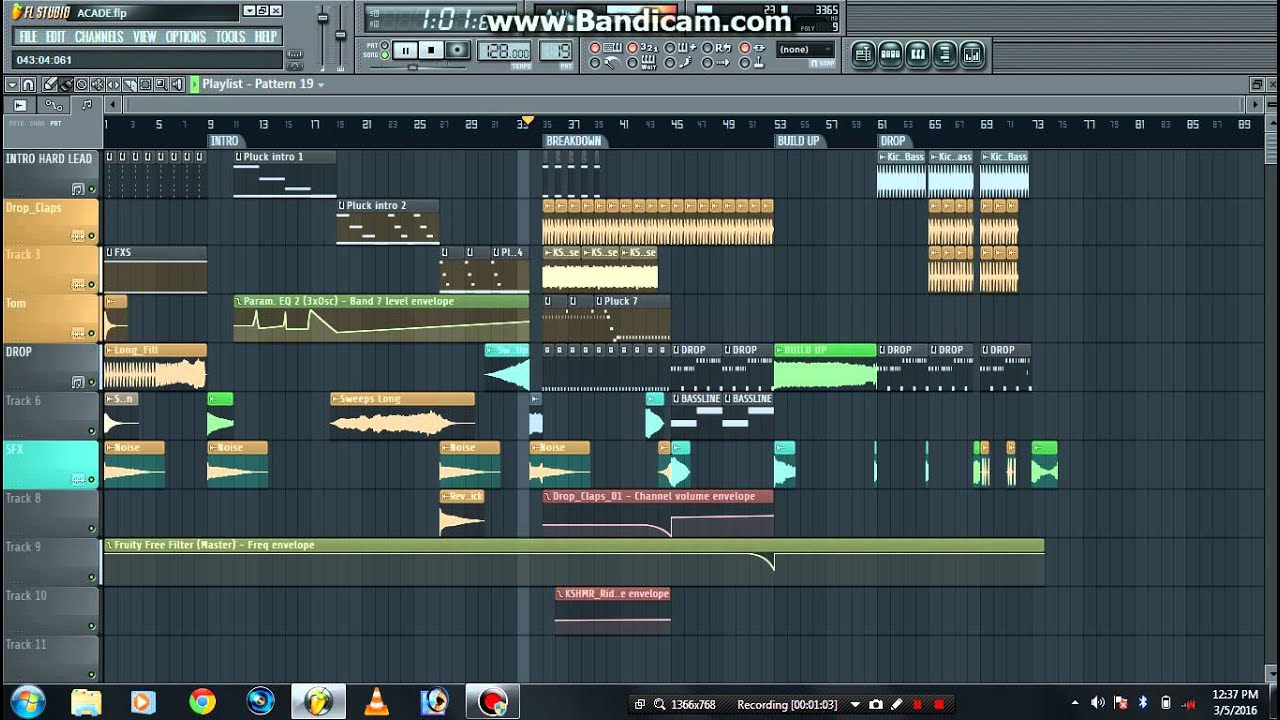Open the Pluck intro 1 clip menu
This screenshot has width=1280, height=720.
pos(239,157)
